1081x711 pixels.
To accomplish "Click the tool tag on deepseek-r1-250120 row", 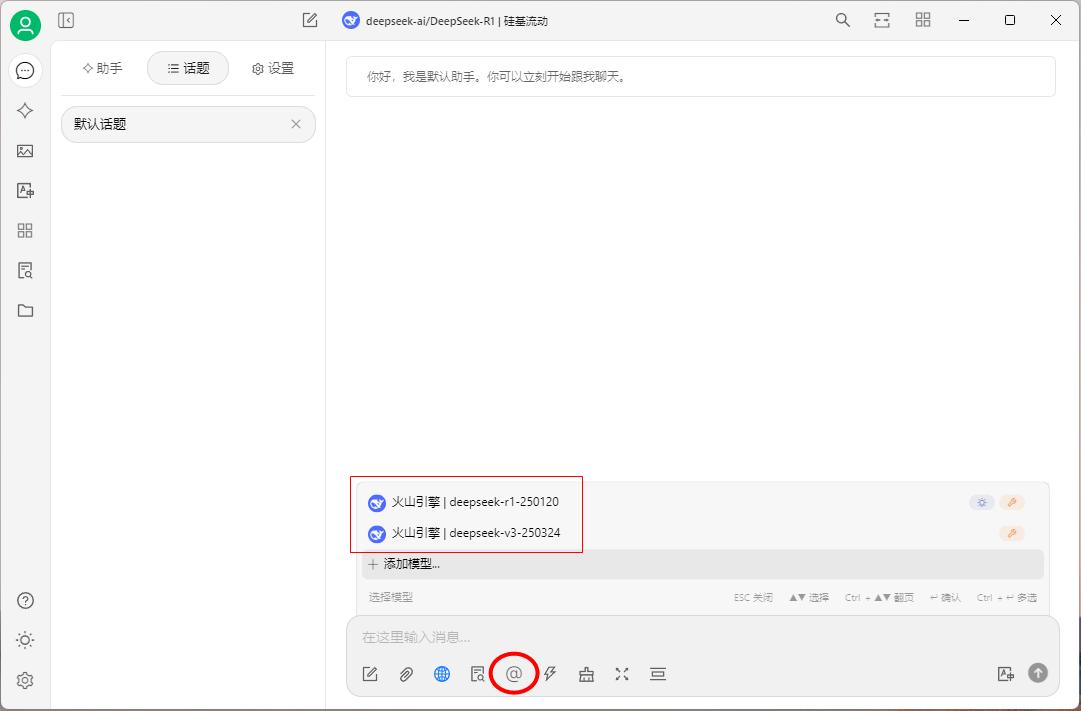I will [x=1011, y=502].
